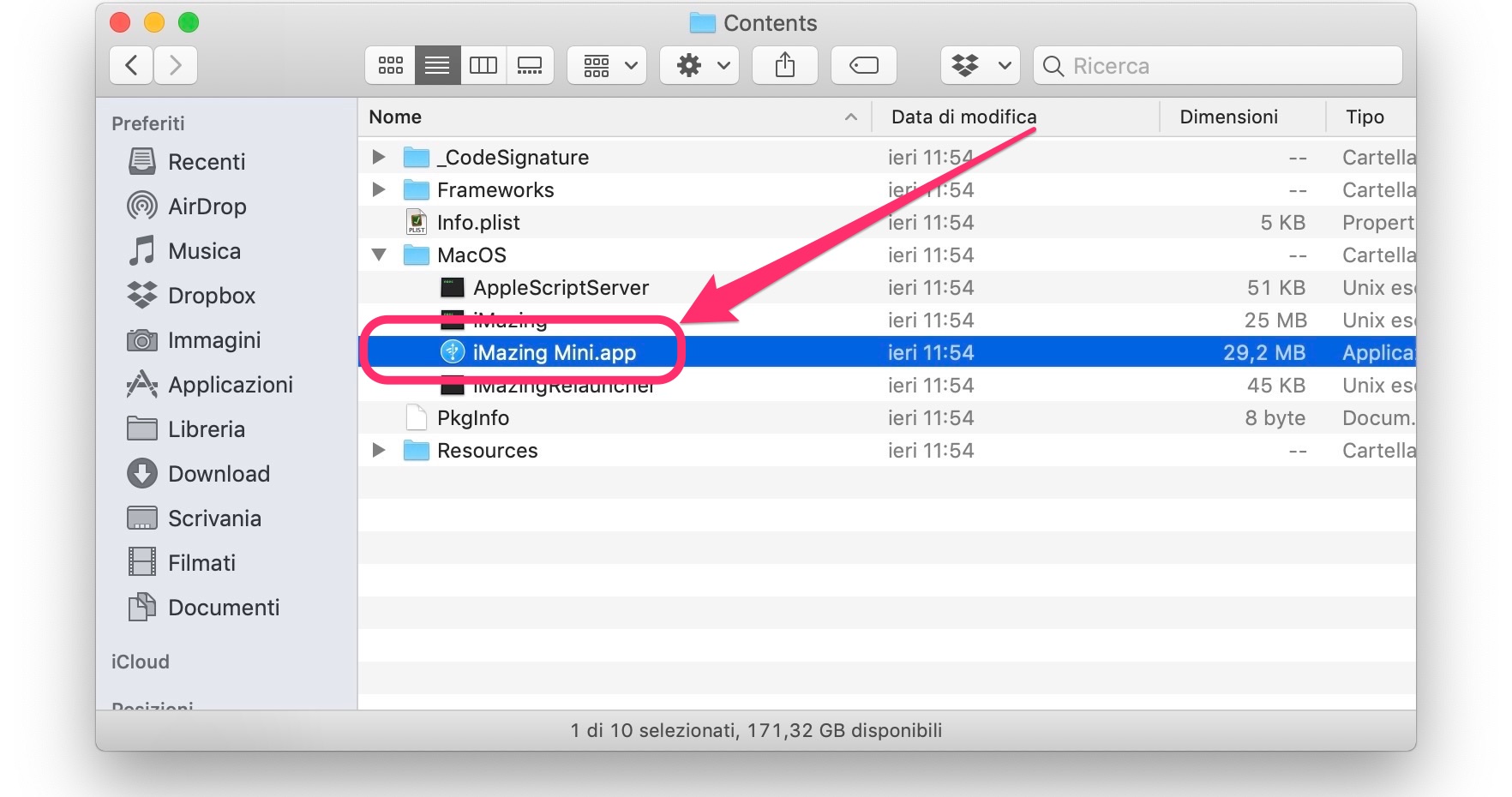Select the AppleScriptServer executable
The height and width of the screenshot is (797, 1512).
(887, 288)
